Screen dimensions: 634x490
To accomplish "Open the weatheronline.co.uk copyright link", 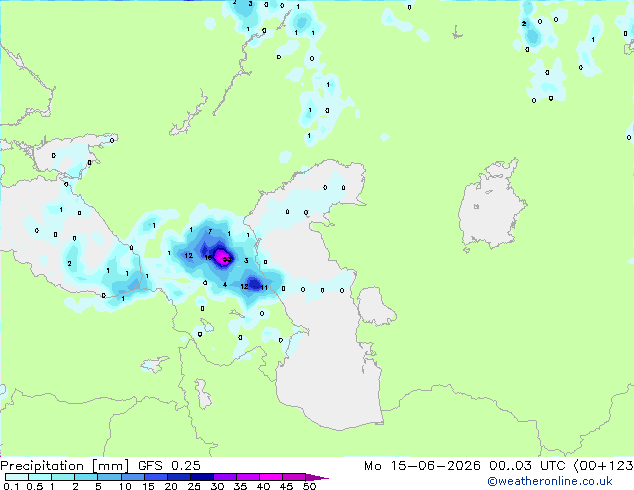I will pos(549,481).
